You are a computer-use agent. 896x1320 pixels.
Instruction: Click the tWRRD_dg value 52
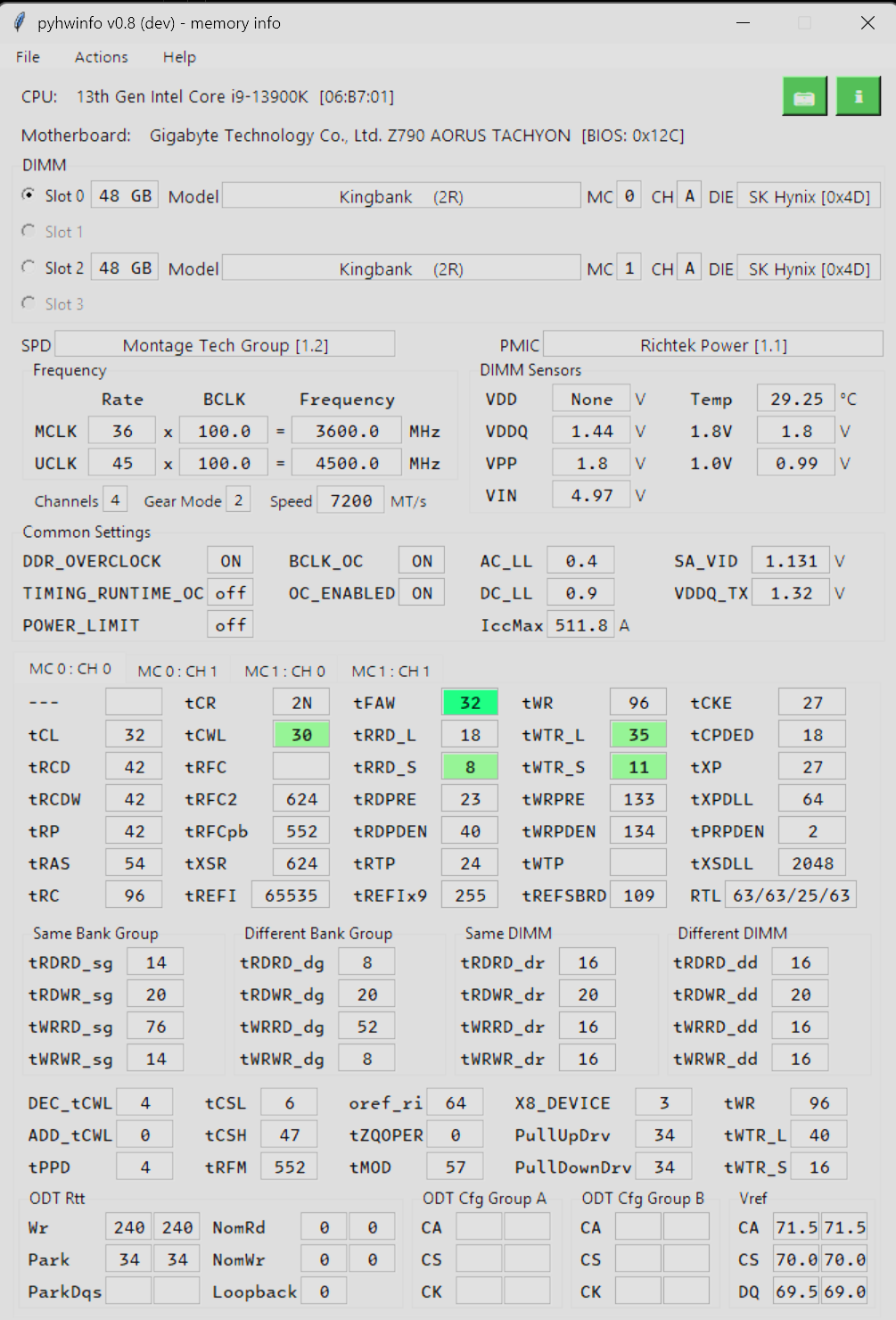[x=367, y=1027]
